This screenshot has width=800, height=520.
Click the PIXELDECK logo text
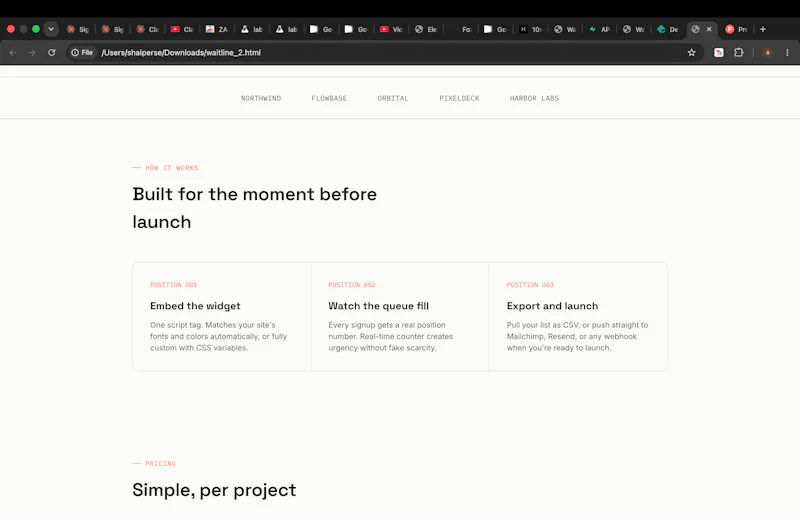[459, 98]
